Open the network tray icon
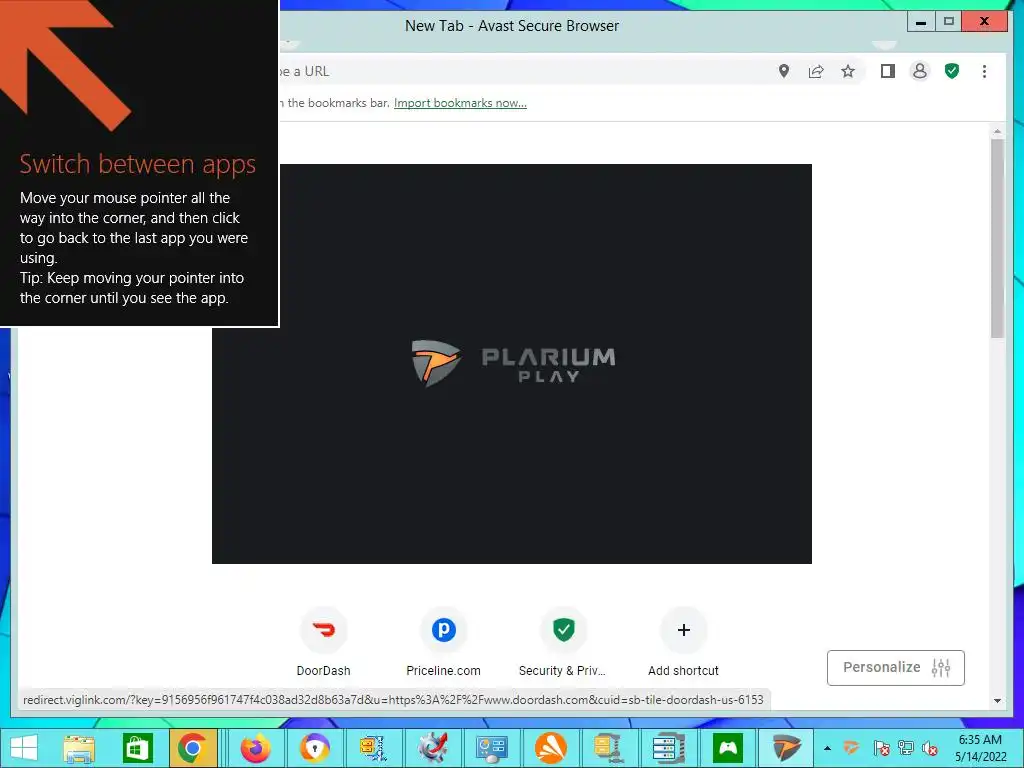This screenshot has width=1024, height=768. 906,748
